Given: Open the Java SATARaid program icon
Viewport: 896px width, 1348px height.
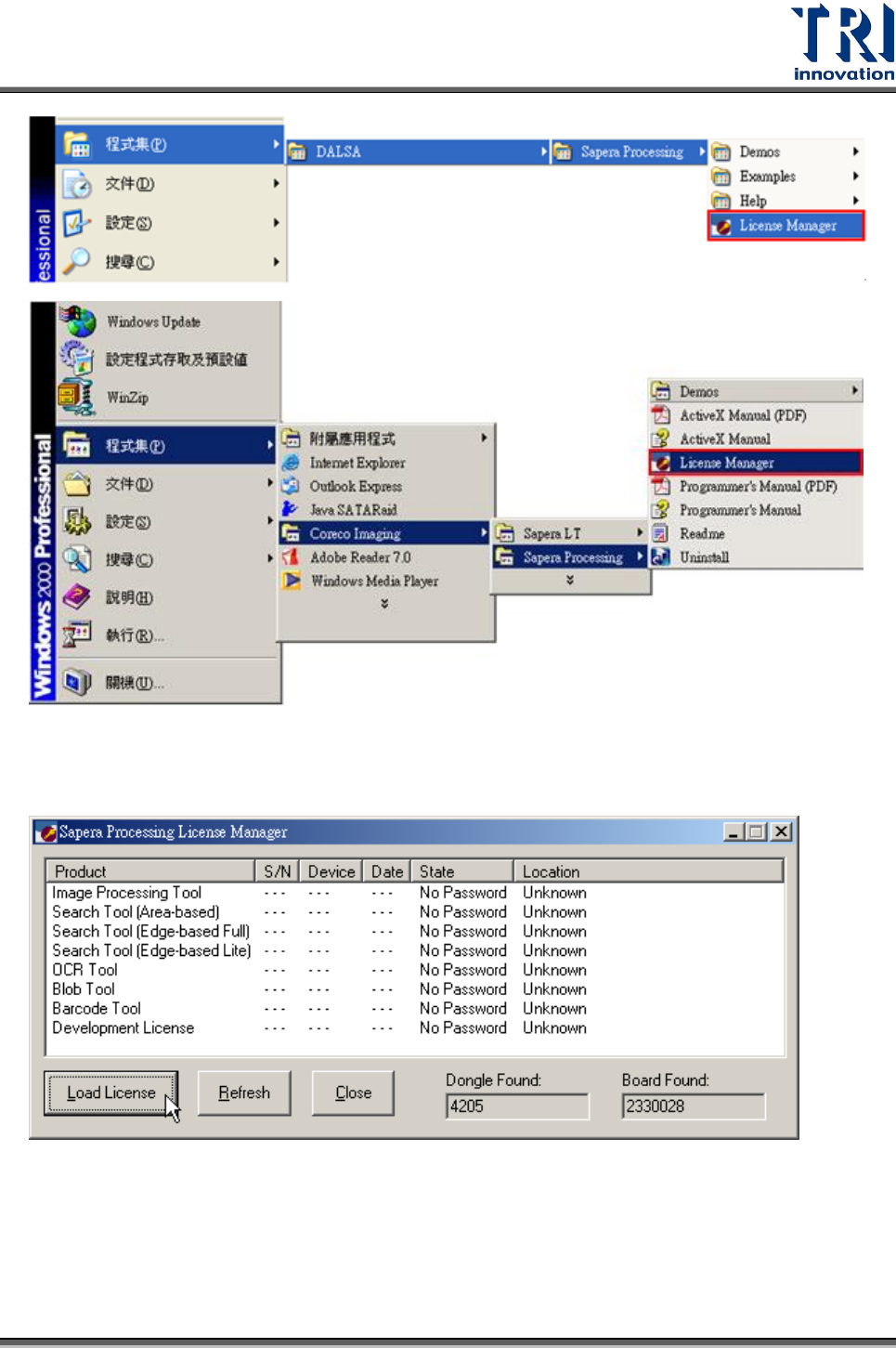Looking at the screenshot, I should 291,509.
